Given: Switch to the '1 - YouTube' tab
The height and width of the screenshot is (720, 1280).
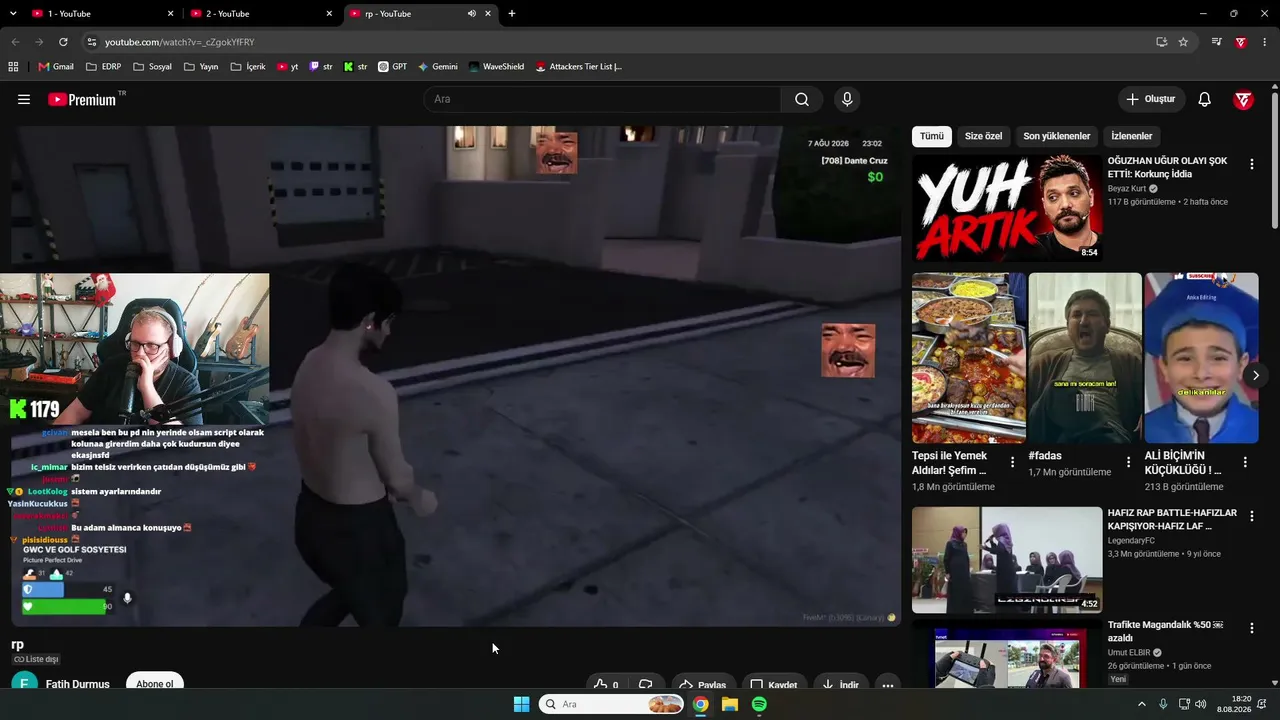Looking at the screenshot, I should point(102,14).
